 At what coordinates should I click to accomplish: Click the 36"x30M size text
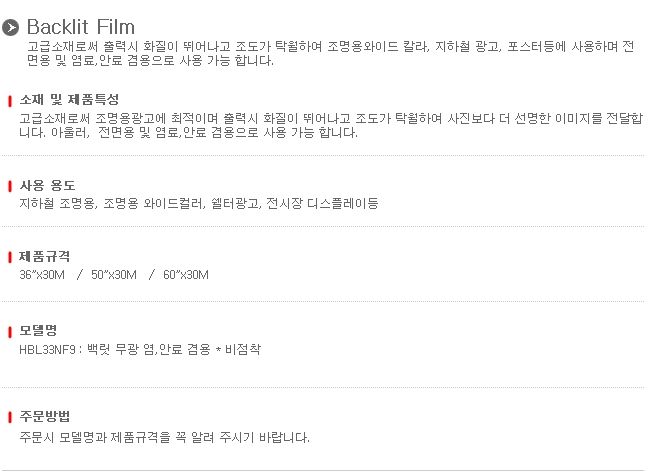(42, 275)
